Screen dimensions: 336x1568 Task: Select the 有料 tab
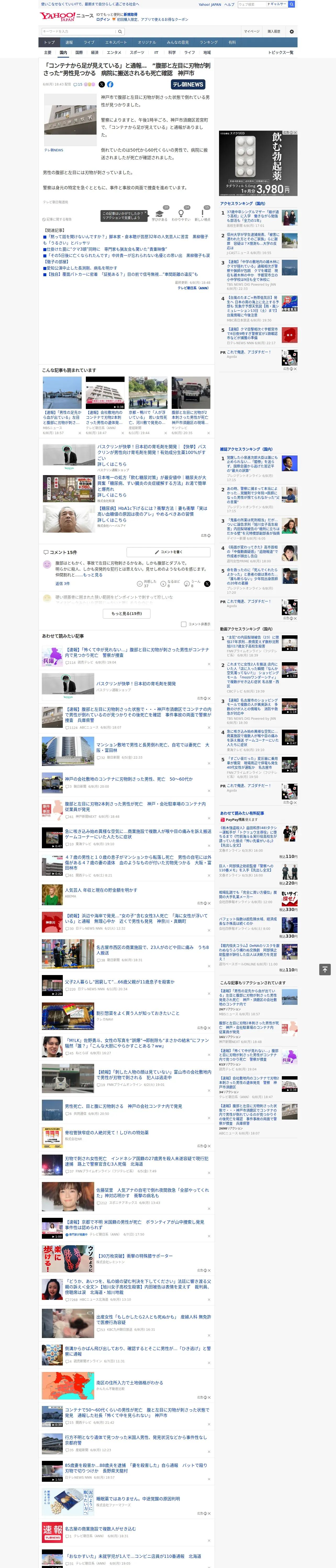click(x=232, y=42)
